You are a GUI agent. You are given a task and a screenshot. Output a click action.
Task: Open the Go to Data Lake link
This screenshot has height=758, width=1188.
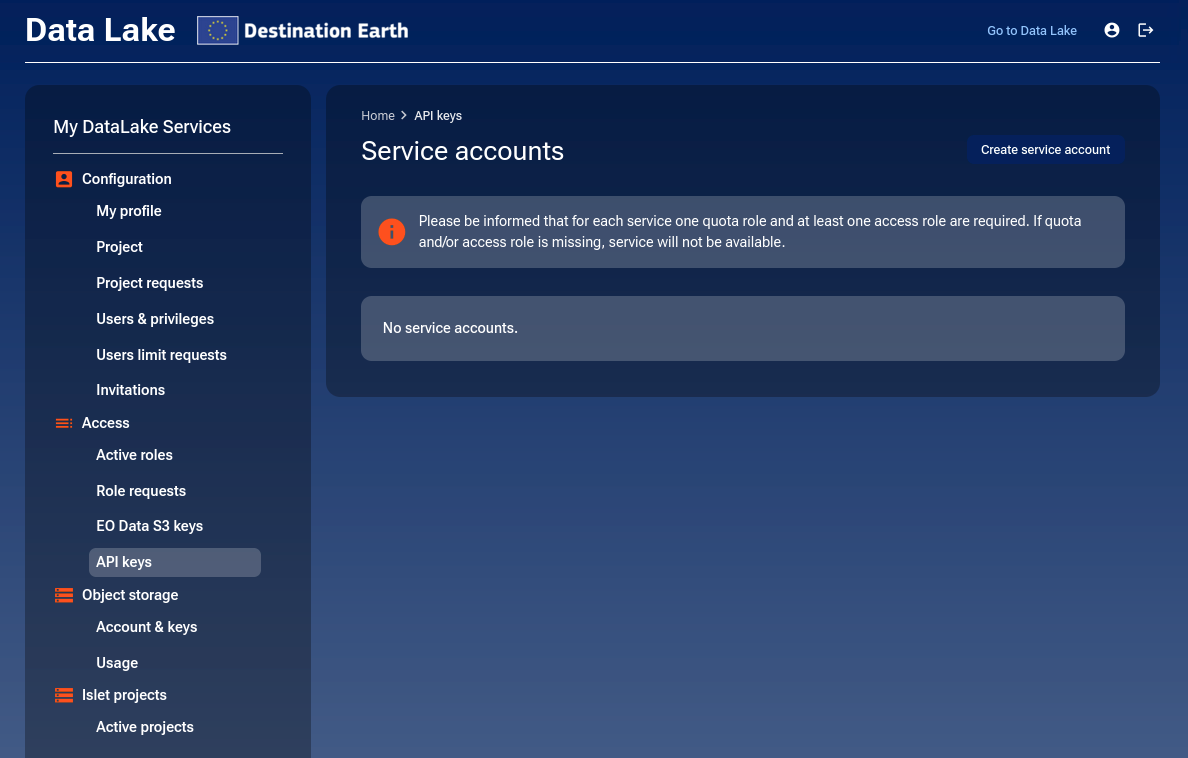1031,30
